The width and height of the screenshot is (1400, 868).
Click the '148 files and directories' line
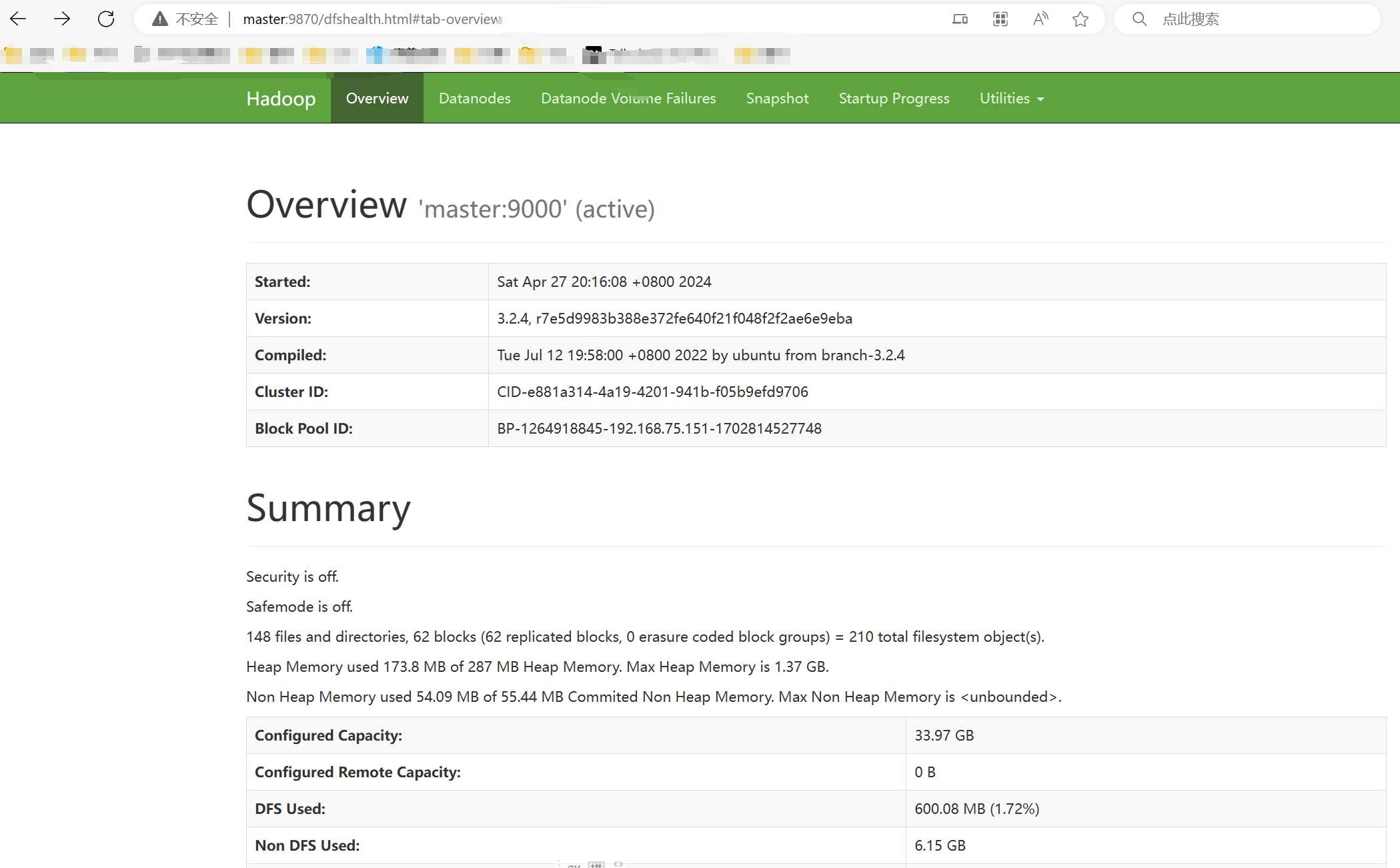(x=645, y=636)
